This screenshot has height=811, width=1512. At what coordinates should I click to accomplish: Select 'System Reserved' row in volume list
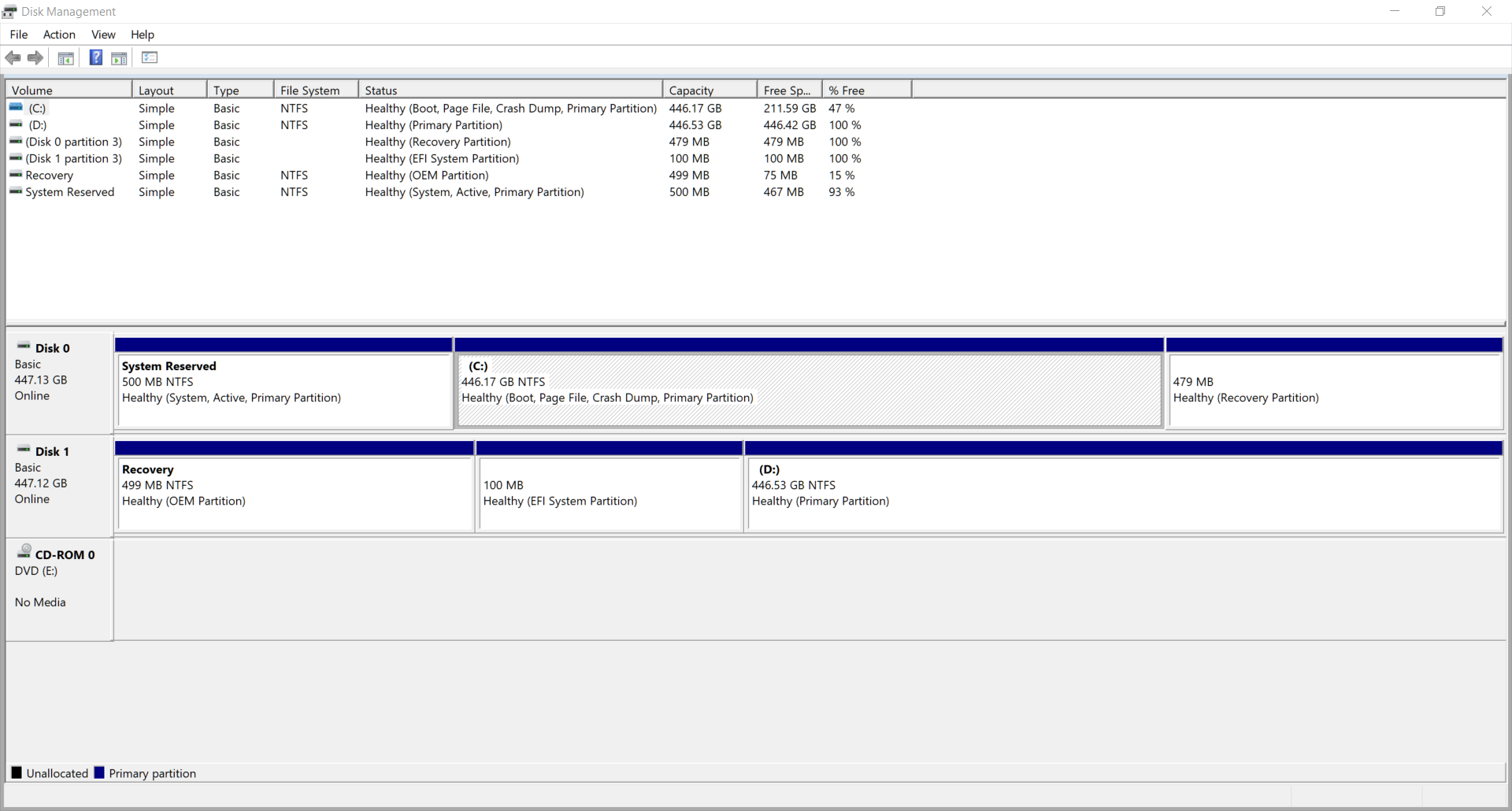[458, 191]
